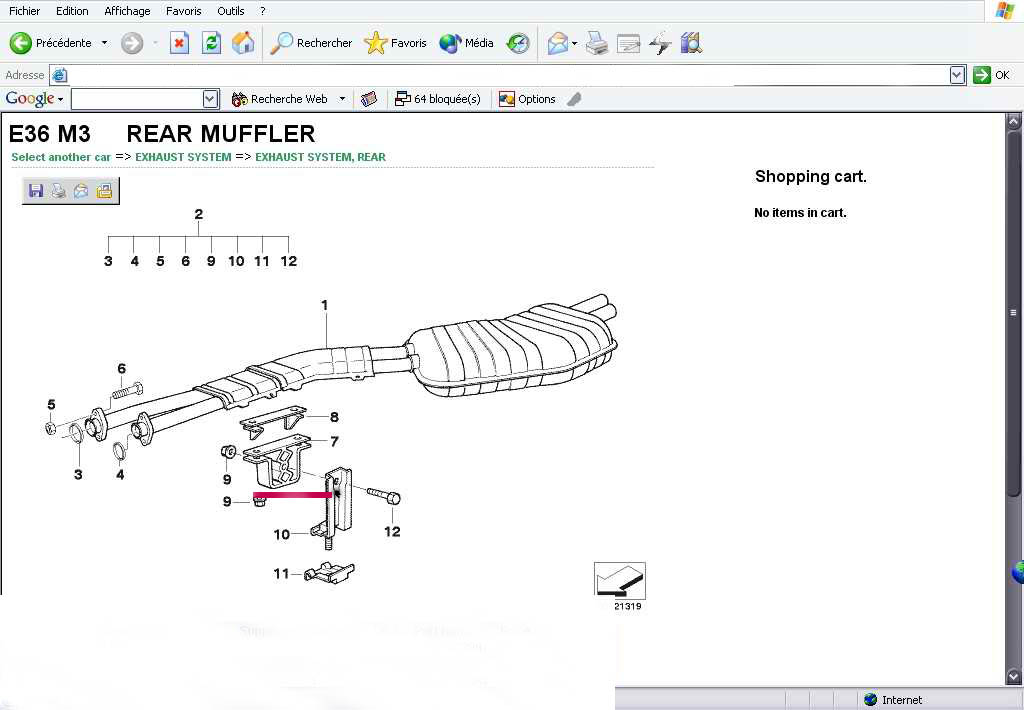
Task: Click the greyed-out forward arrow button
Action: click(x=131, y=43)
